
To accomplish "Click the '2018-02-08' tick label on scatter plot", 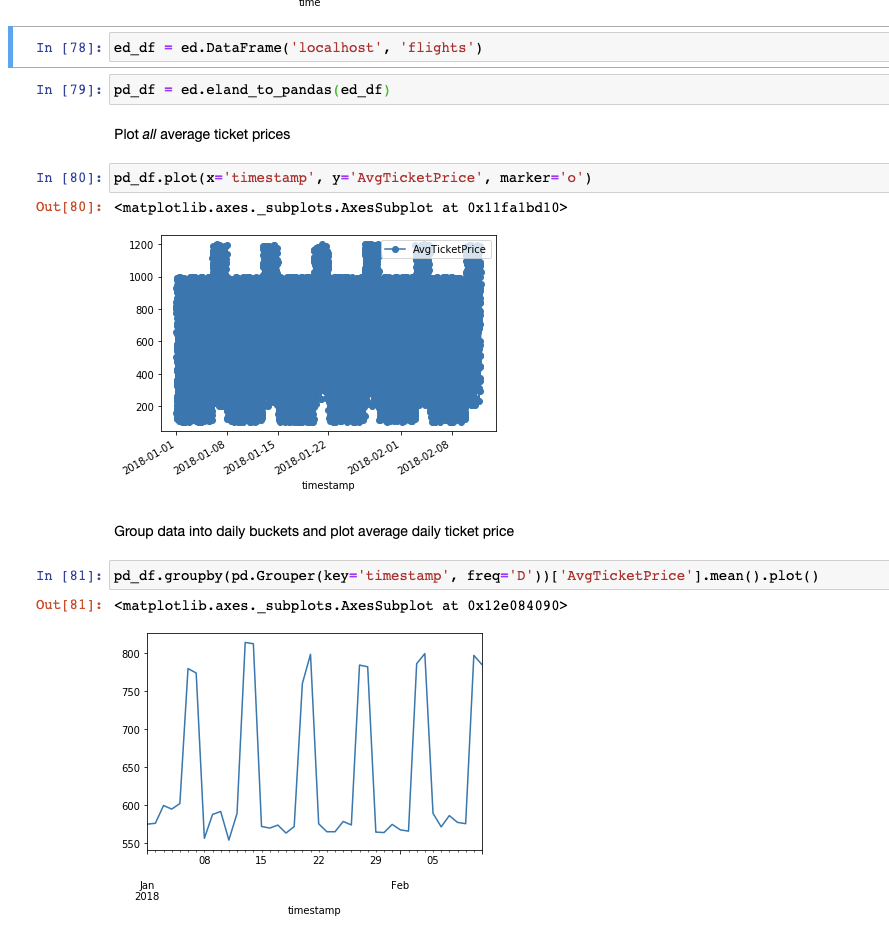I will [x=423, y=458].
